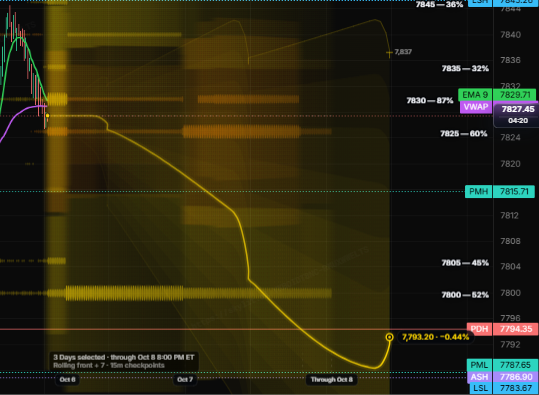The height and width of the screenshot is (395, 539).
Task: Click the 7840 price axis tick
Action: pos(510,35)
